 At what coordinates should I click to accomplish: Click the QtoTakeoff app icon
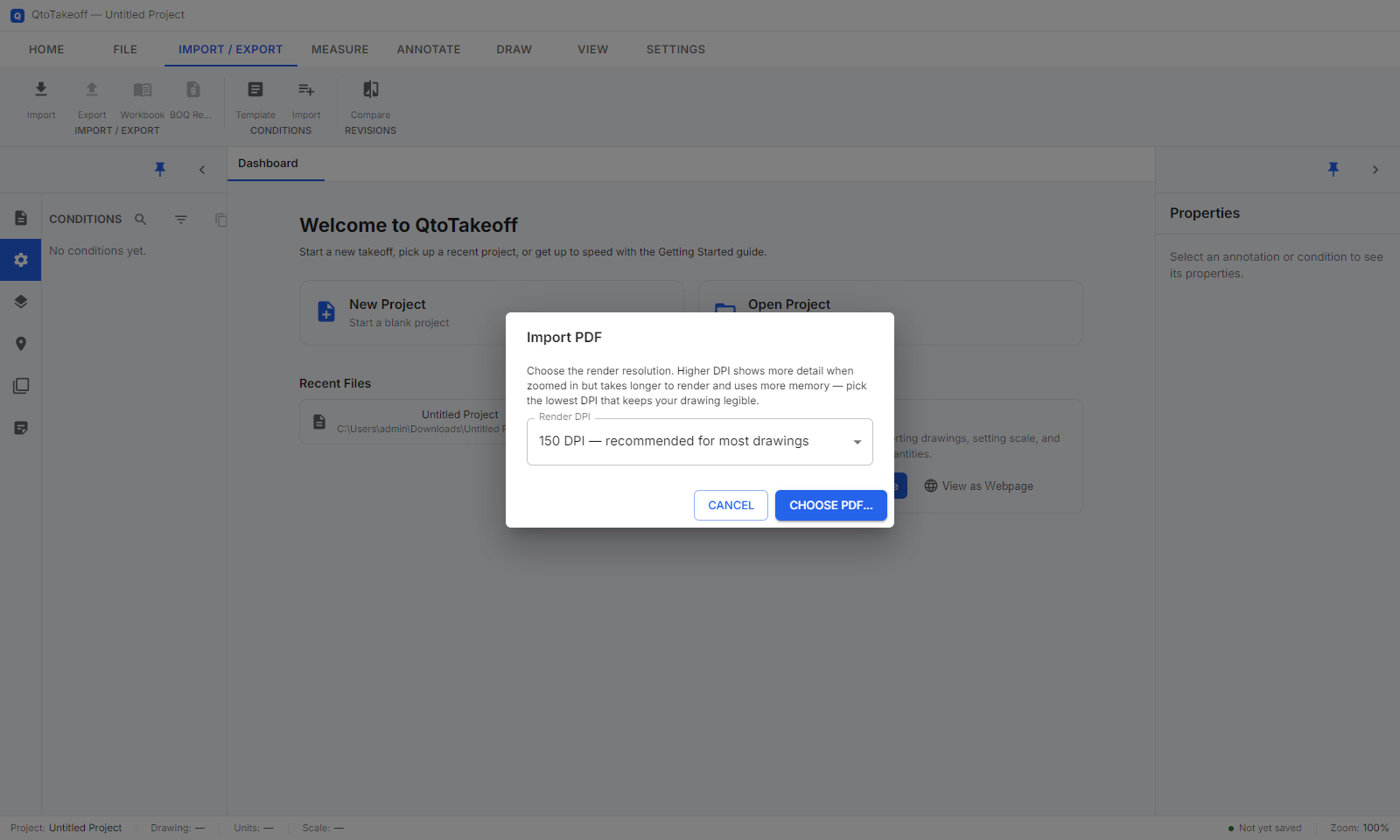click(x=17, y=15)
